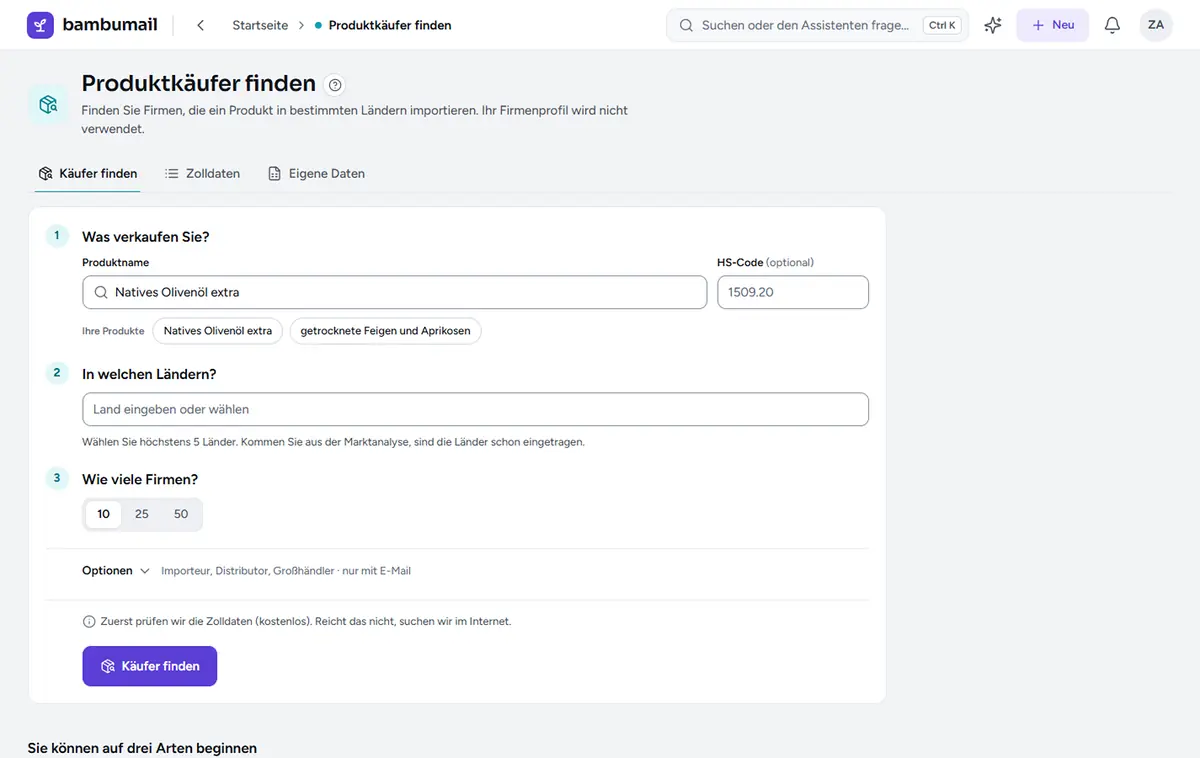This screenshot has height=758, width=1200.
Task: Open the country selection field
Action: (475, 409)
